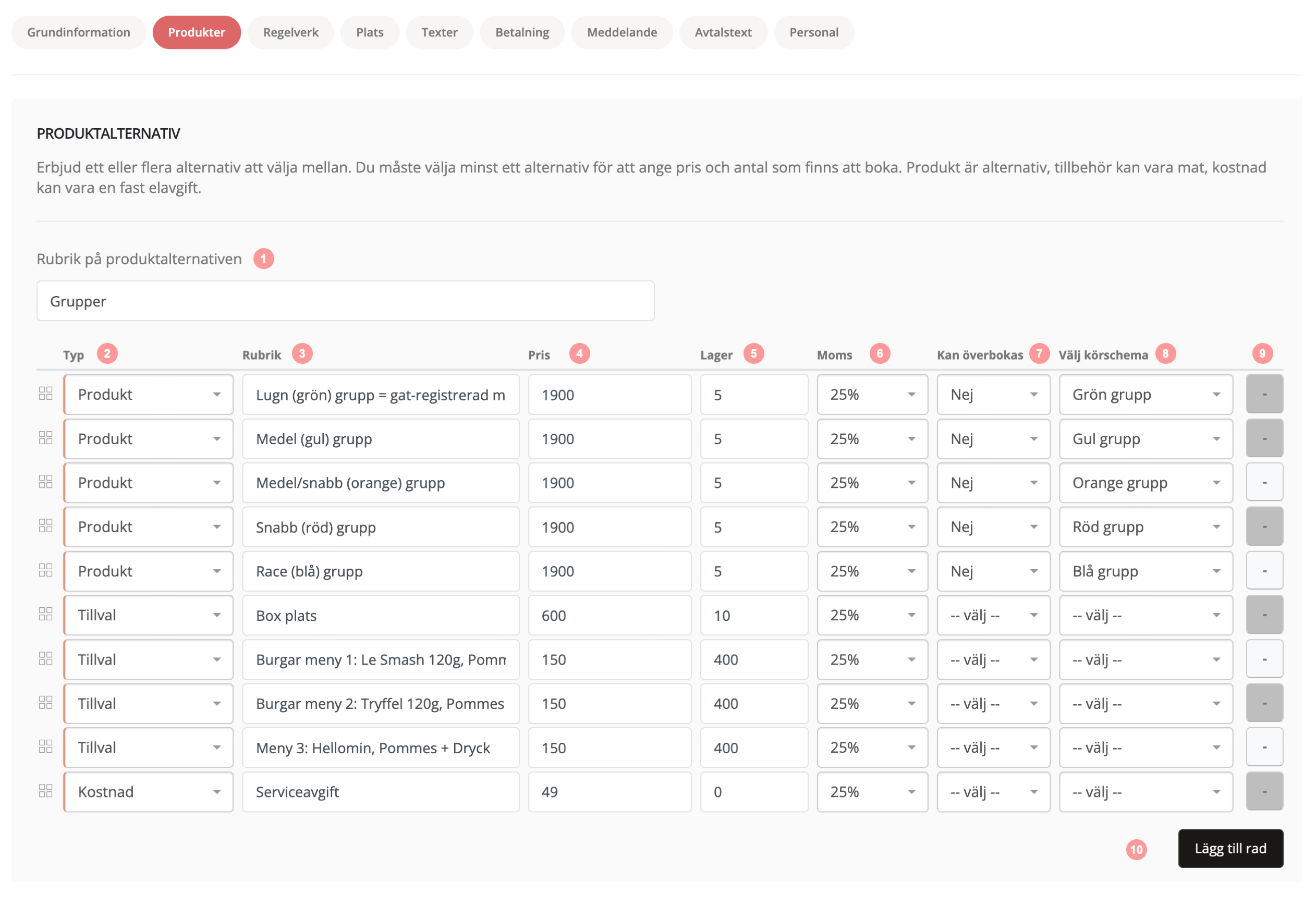Click help badge 1 next to Rubrik på produktalternativen

[x=263, y=259]
